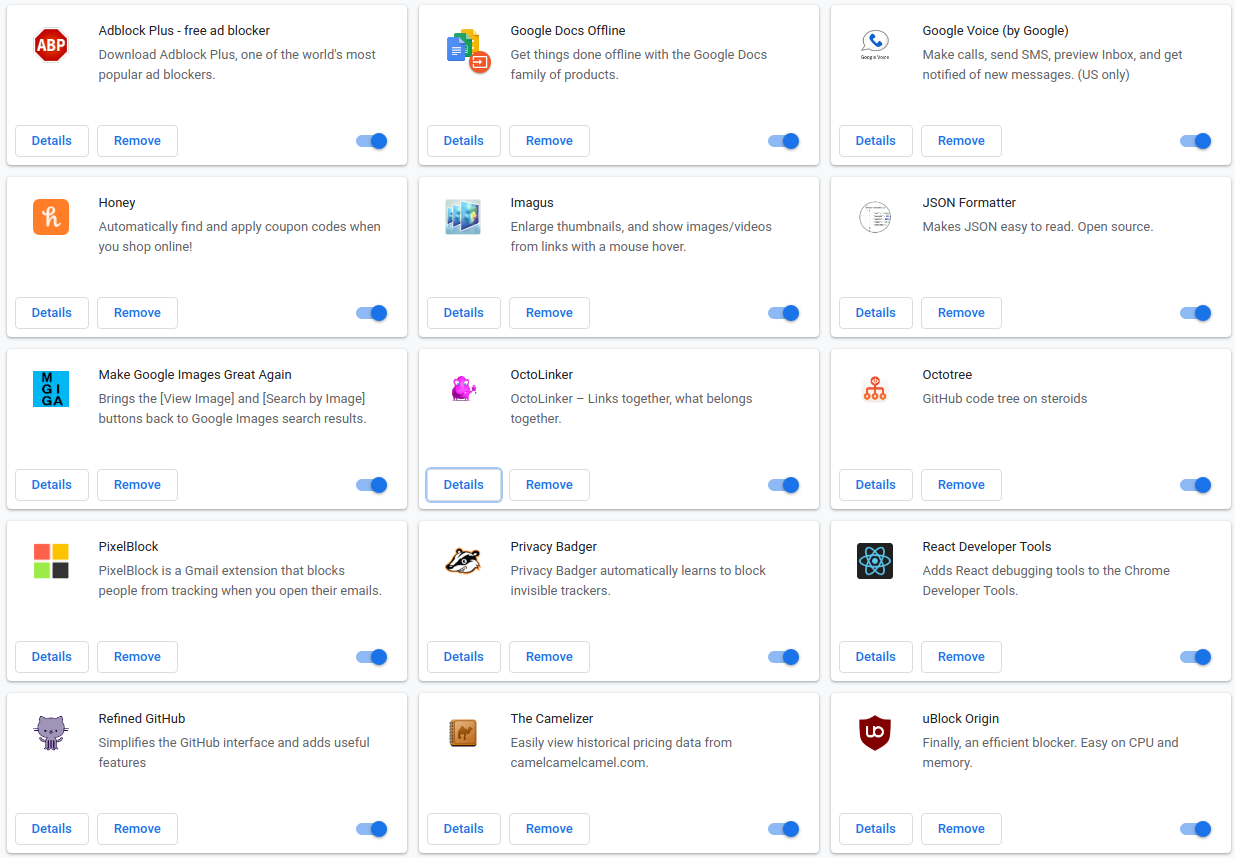Remove React Developer Tools

click(x=961, y=657)
